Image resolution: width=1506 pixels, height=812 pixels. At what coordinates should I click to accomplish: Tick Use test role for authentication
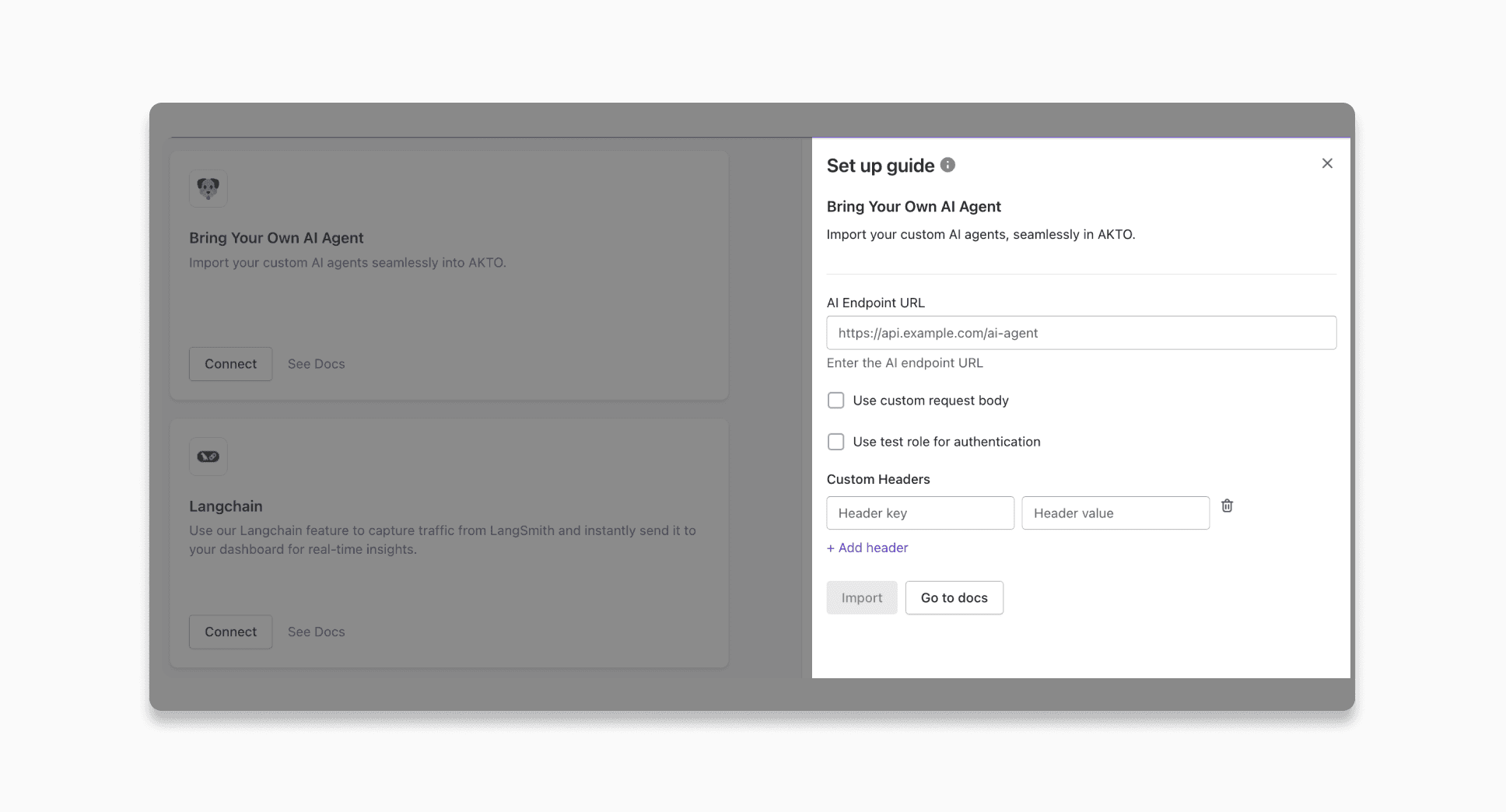click(x=835, y=442)
